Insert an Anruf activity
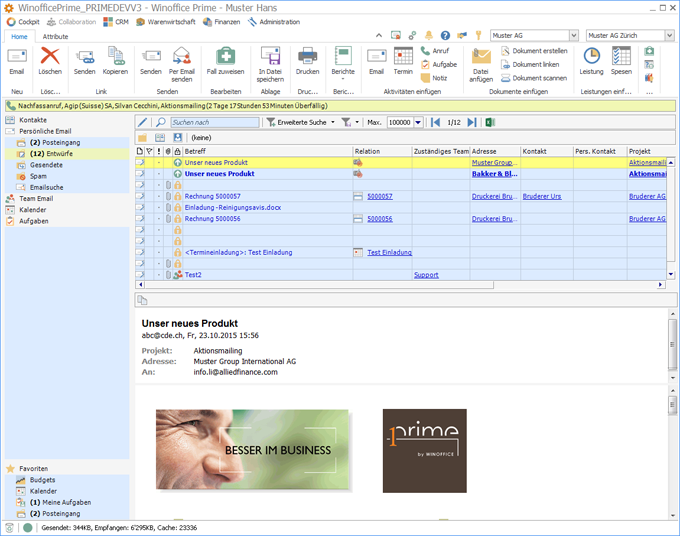The width and height of the screenshot is (680, 536). coord(435,51)
